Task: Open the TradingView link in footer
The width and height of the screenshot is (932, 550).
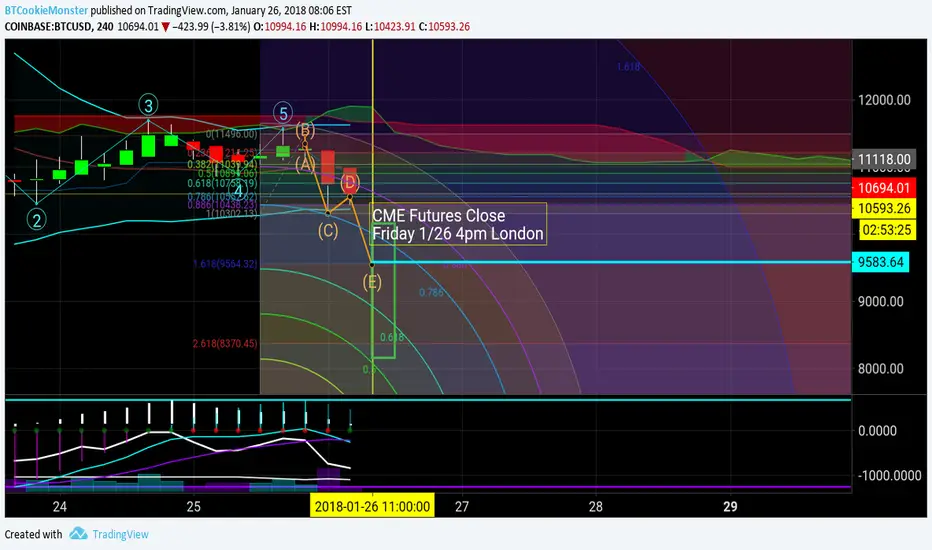Action: tap(120, 534)
